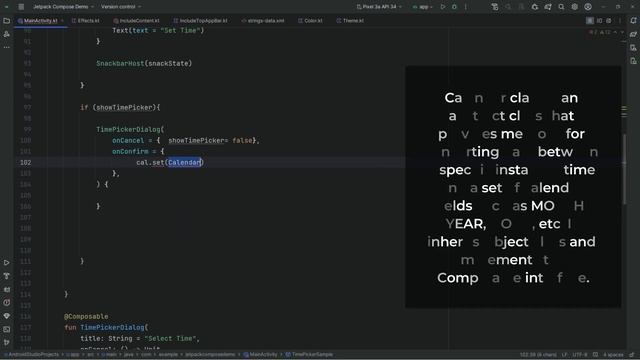Open Notifications bell in right sidebar
This screenshot has height=360, width=640.
[633, 21]
